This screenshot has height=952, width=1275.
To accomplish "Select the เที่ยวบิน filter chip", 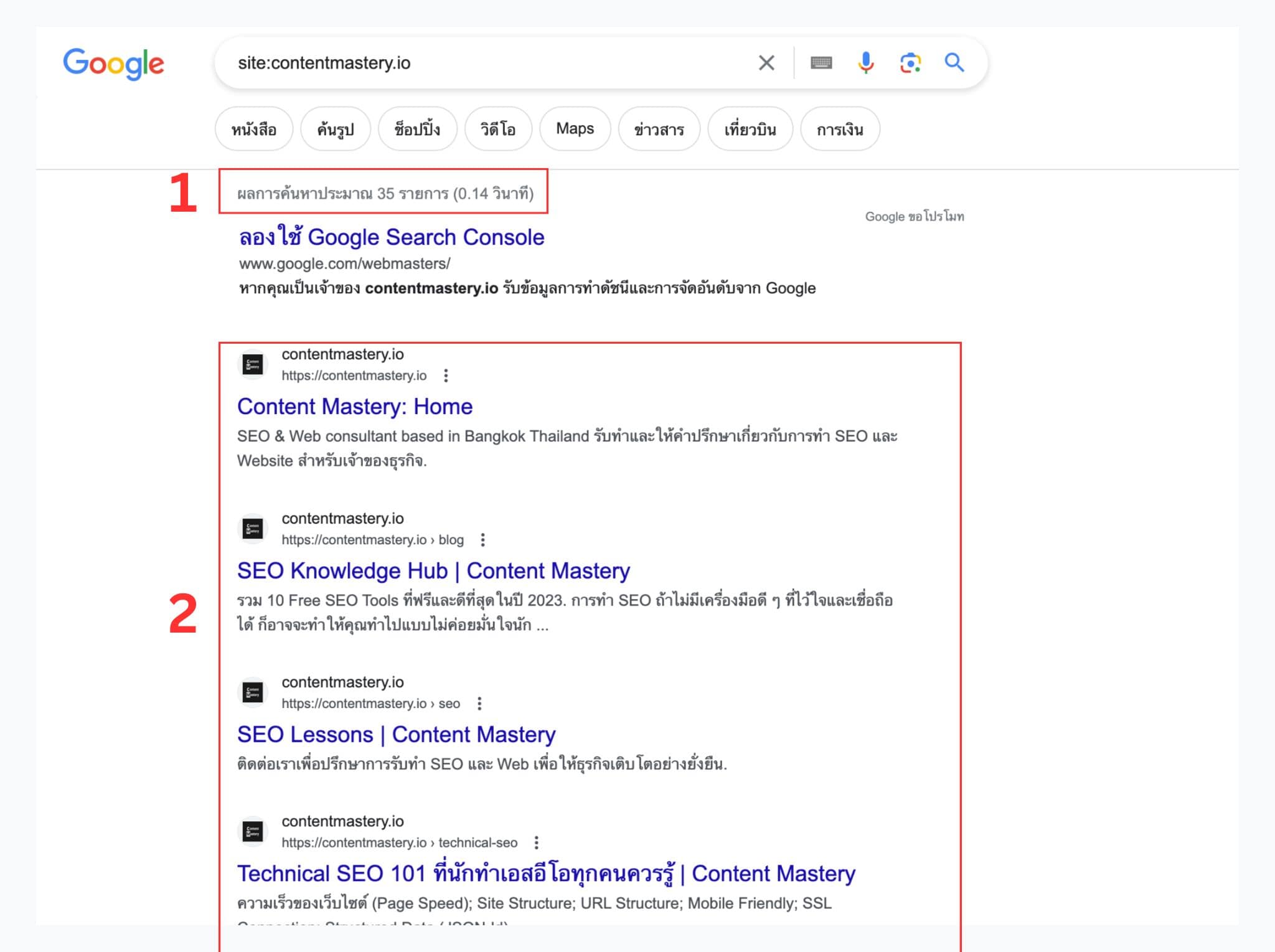I will (750, 129).
